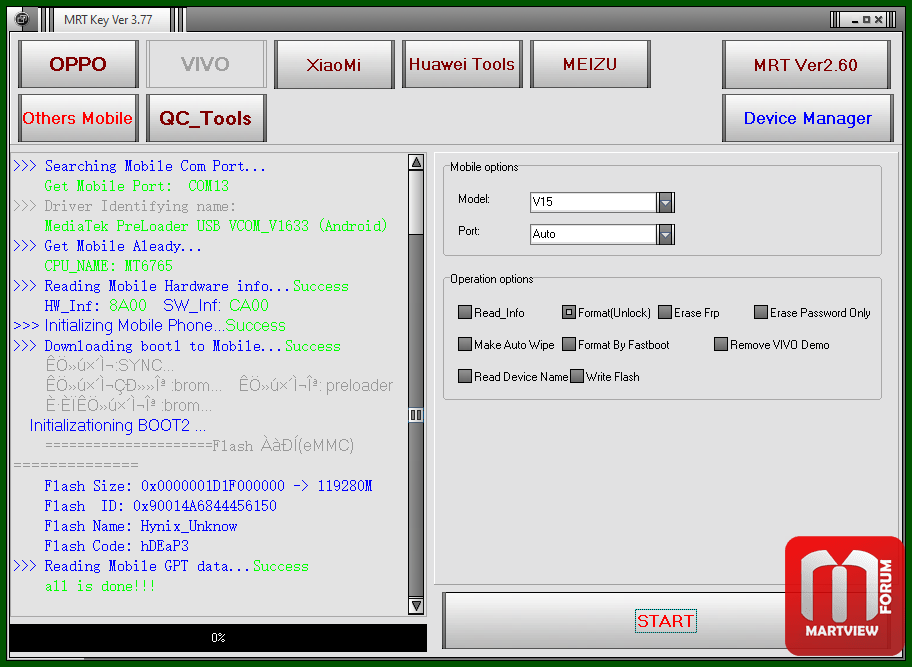
Task: Switch to the MEIZU tools
Action: tap(590, 64)
